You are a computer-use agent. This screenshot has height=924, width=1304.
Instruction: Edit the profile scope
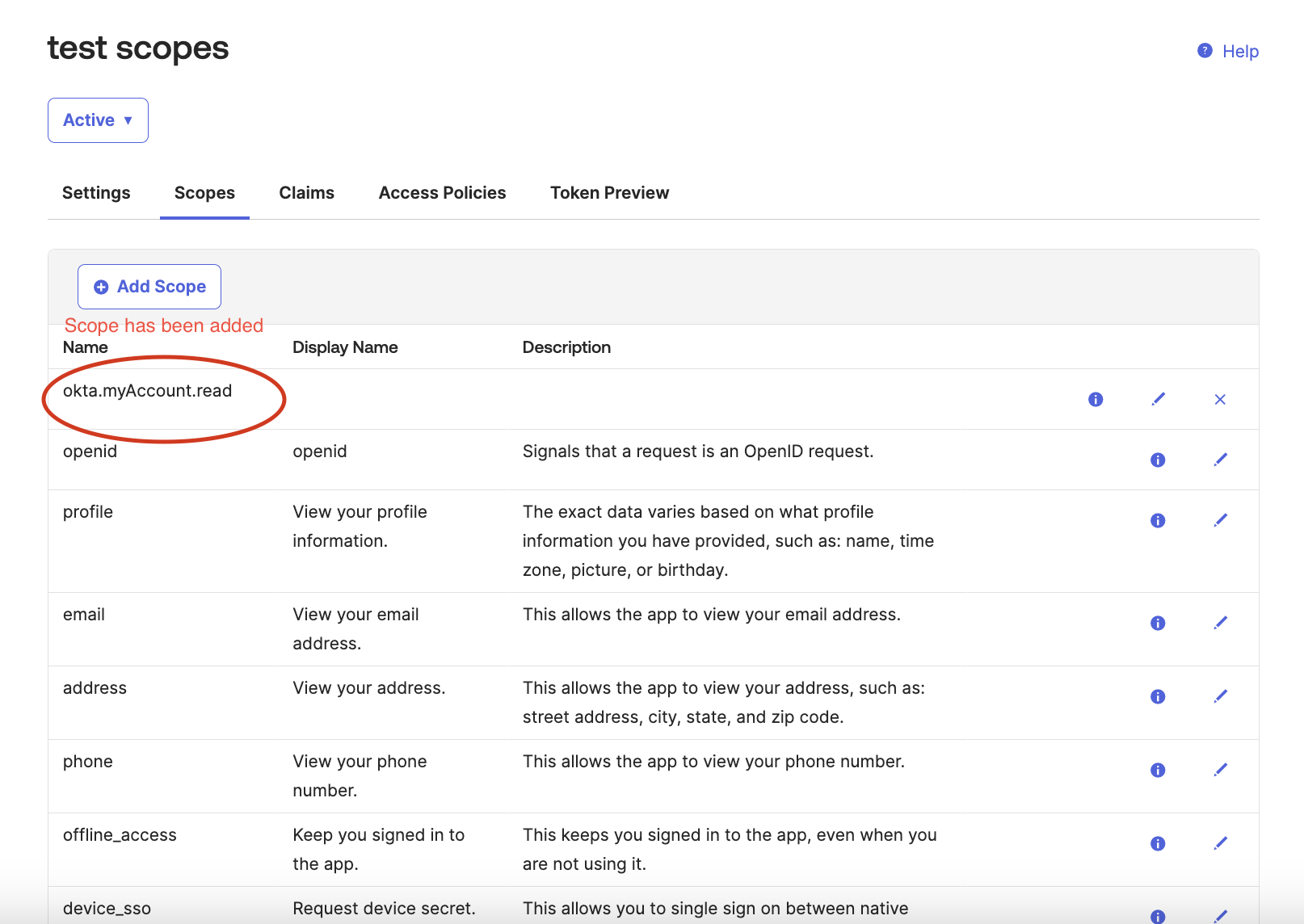point(1220,520)
